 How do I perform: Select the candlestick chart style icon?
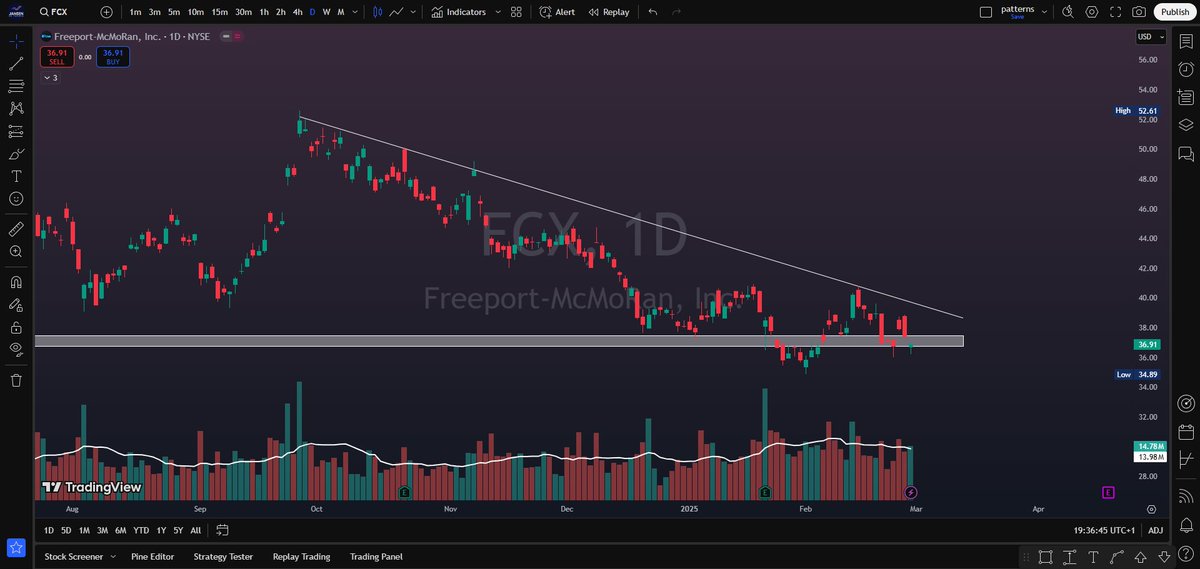[377, 12]
